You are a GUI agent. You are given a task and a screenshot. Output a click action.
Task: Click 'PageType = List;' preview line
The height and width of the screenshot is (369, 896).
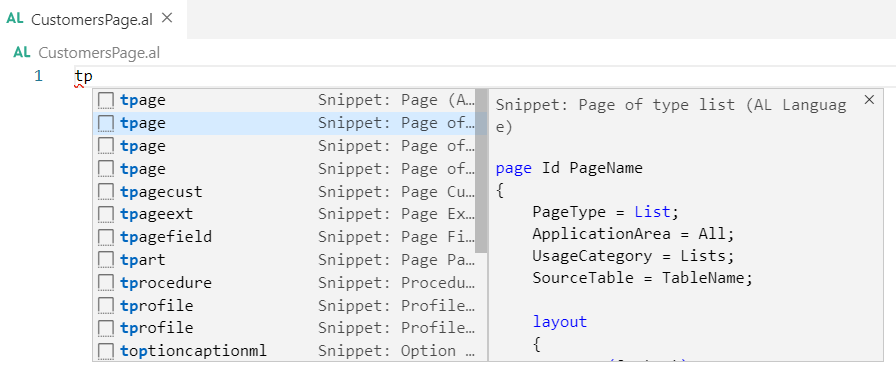pyautogui.click(x=606, y=212)
